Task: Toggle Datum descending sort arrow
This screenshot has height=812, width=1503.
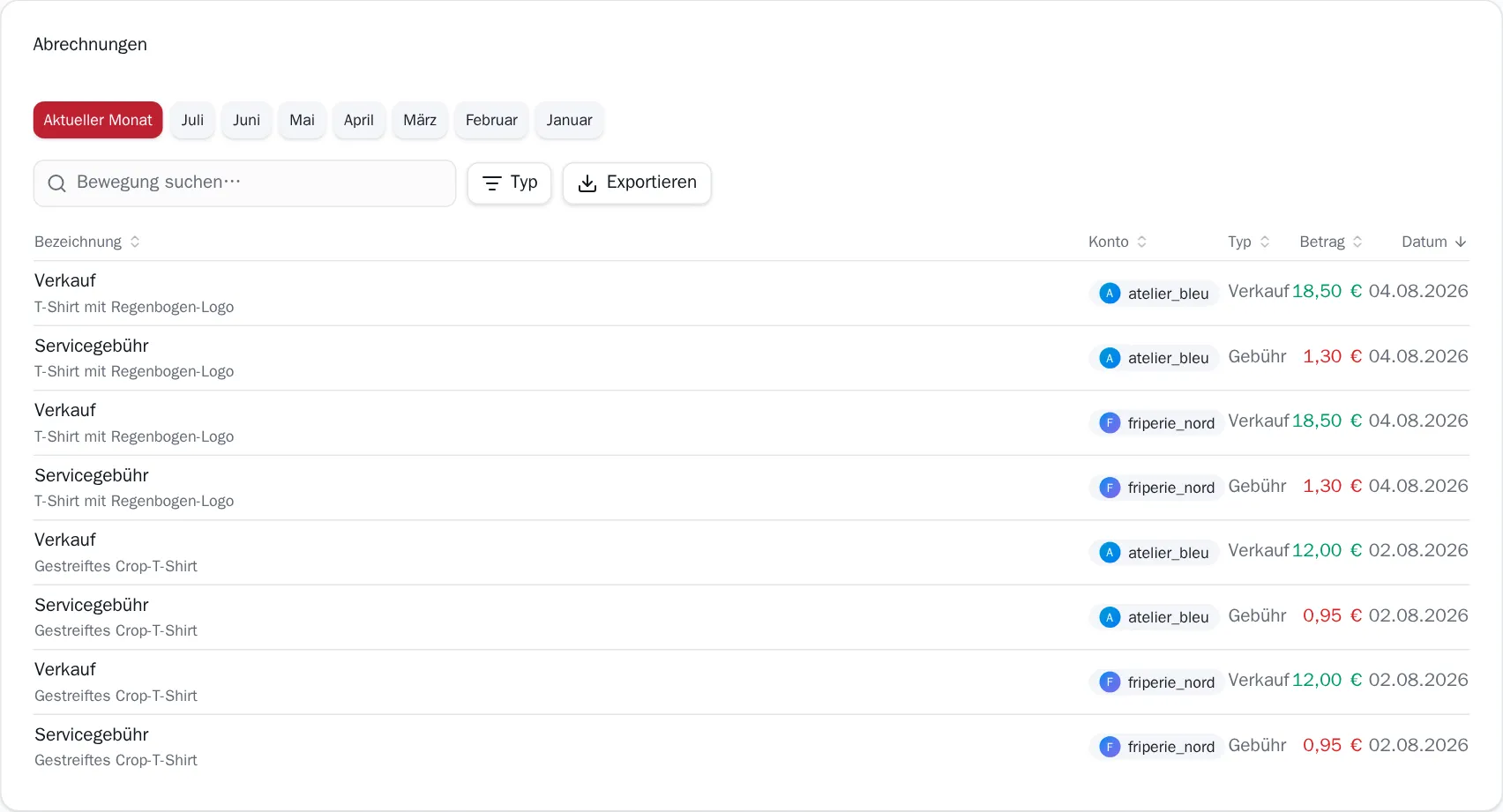Action: point(1461,242)
